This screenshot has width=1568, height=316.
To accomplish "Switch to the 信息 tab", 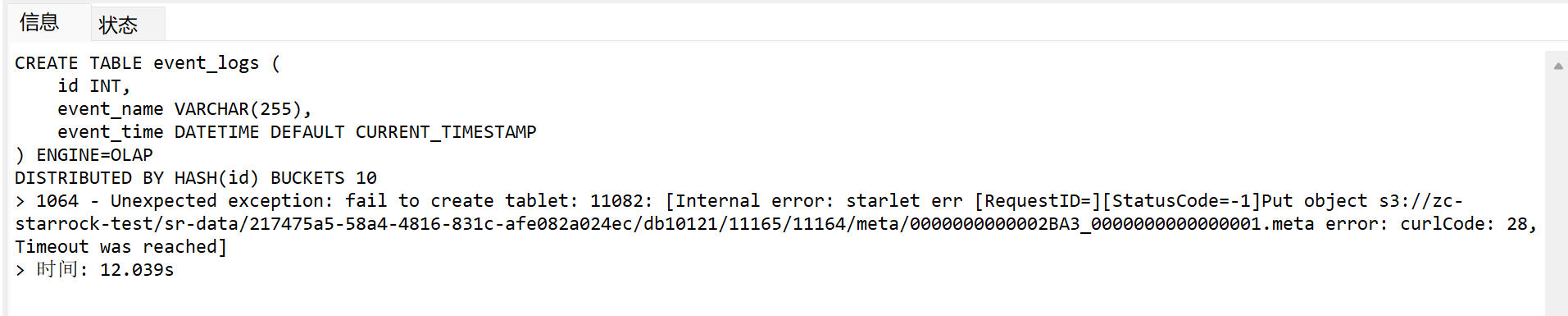I will pyautogui.click(x=39, y=22).
